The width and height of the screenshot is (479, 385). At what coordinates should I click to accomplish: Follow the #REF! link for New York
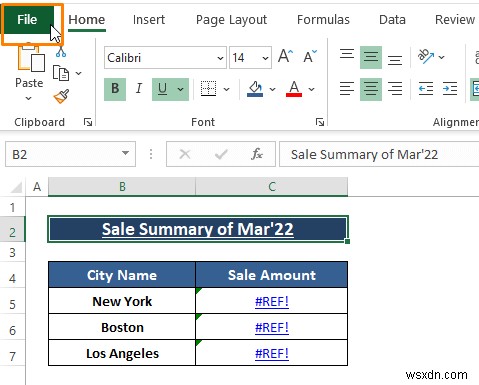click(x=272, y=302)
